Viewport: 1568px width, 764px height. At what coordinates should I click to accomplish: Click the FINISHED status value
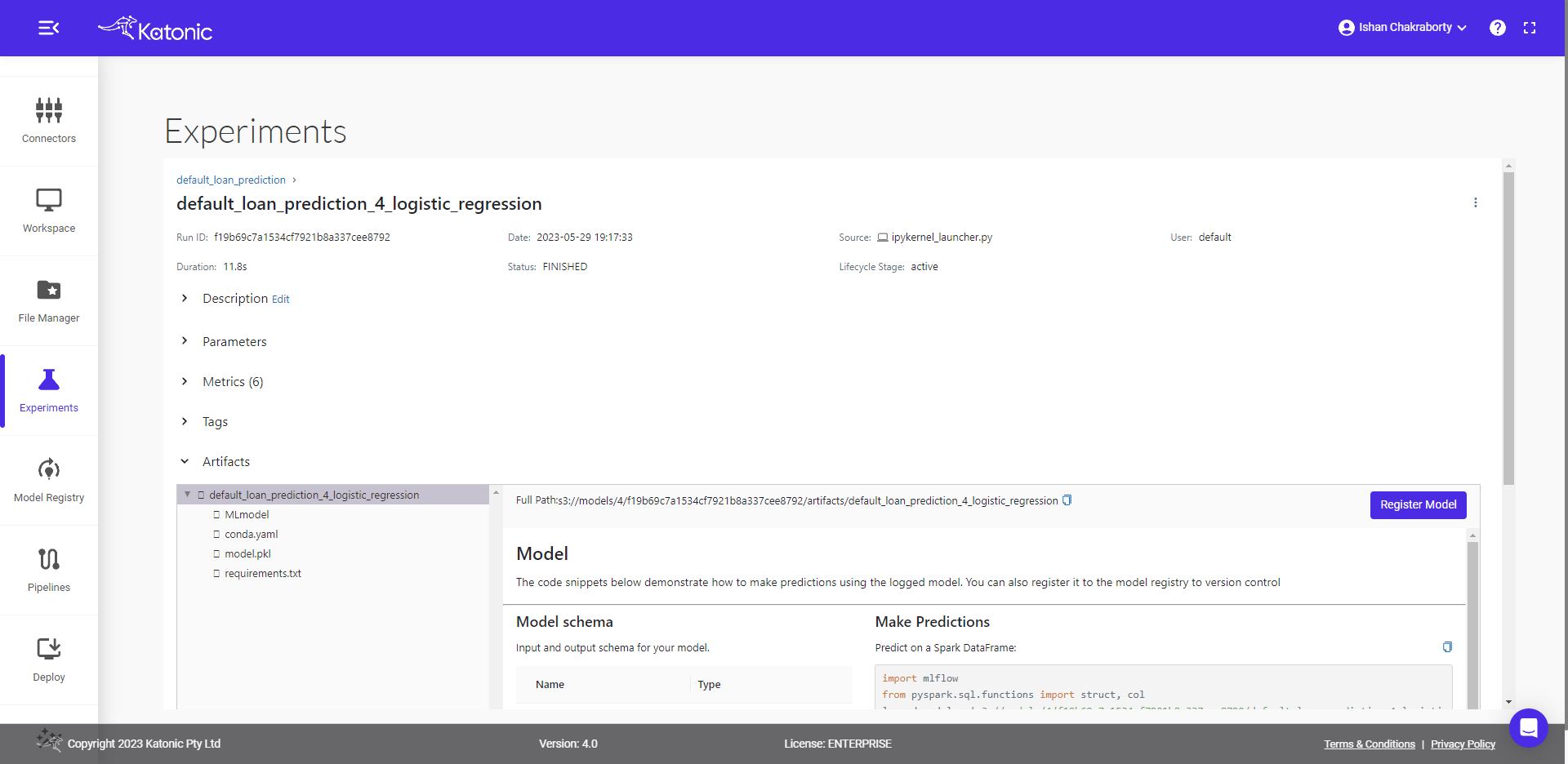[x=565, y=267]
